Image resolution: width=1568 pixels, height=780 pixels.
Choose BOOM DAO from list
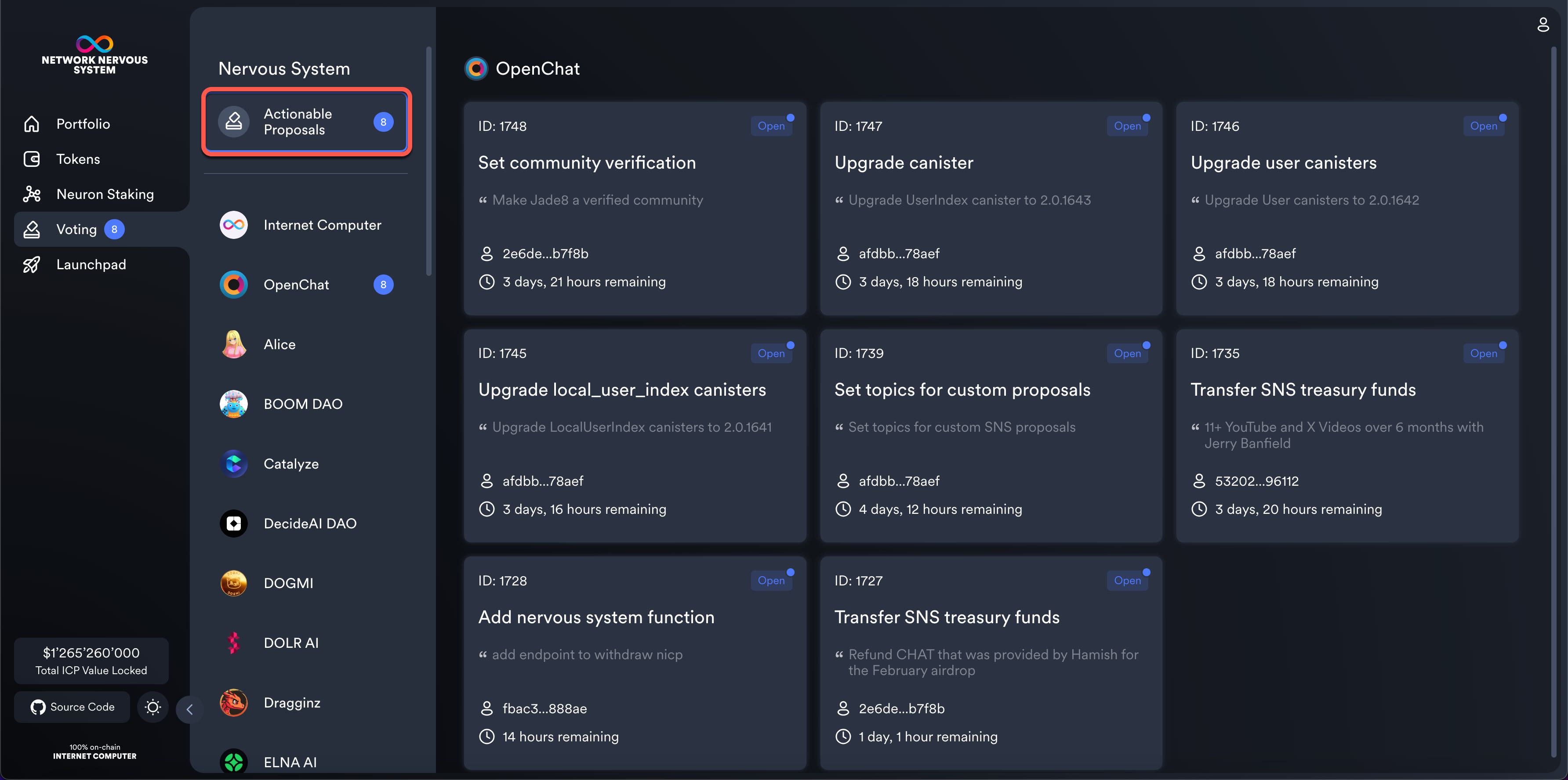pos(302,404)
